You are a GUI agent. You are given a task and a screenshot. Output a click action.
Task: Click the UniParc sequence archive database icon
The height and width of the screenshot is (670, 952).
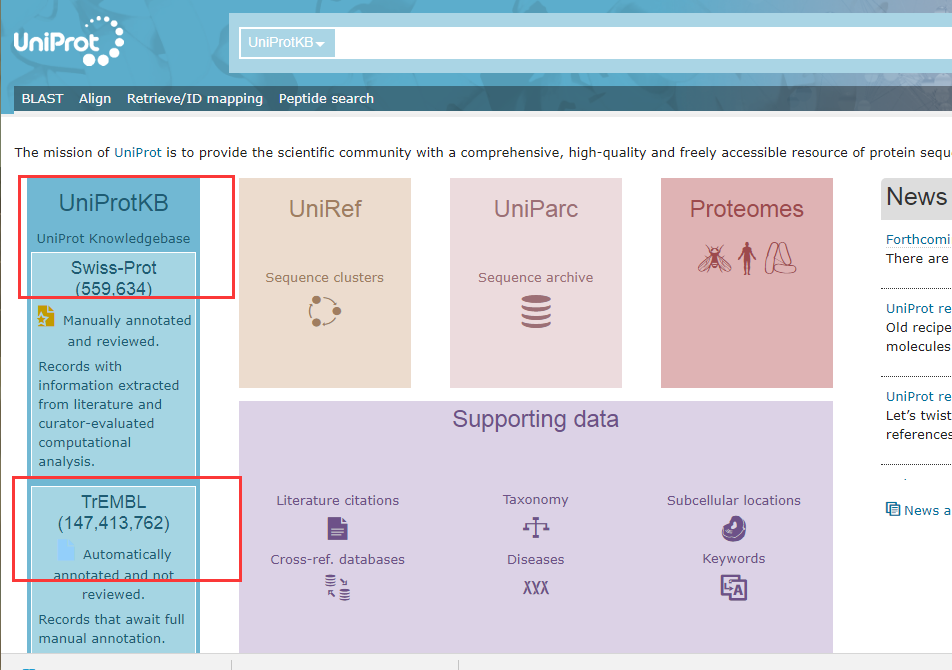point(536,311)
